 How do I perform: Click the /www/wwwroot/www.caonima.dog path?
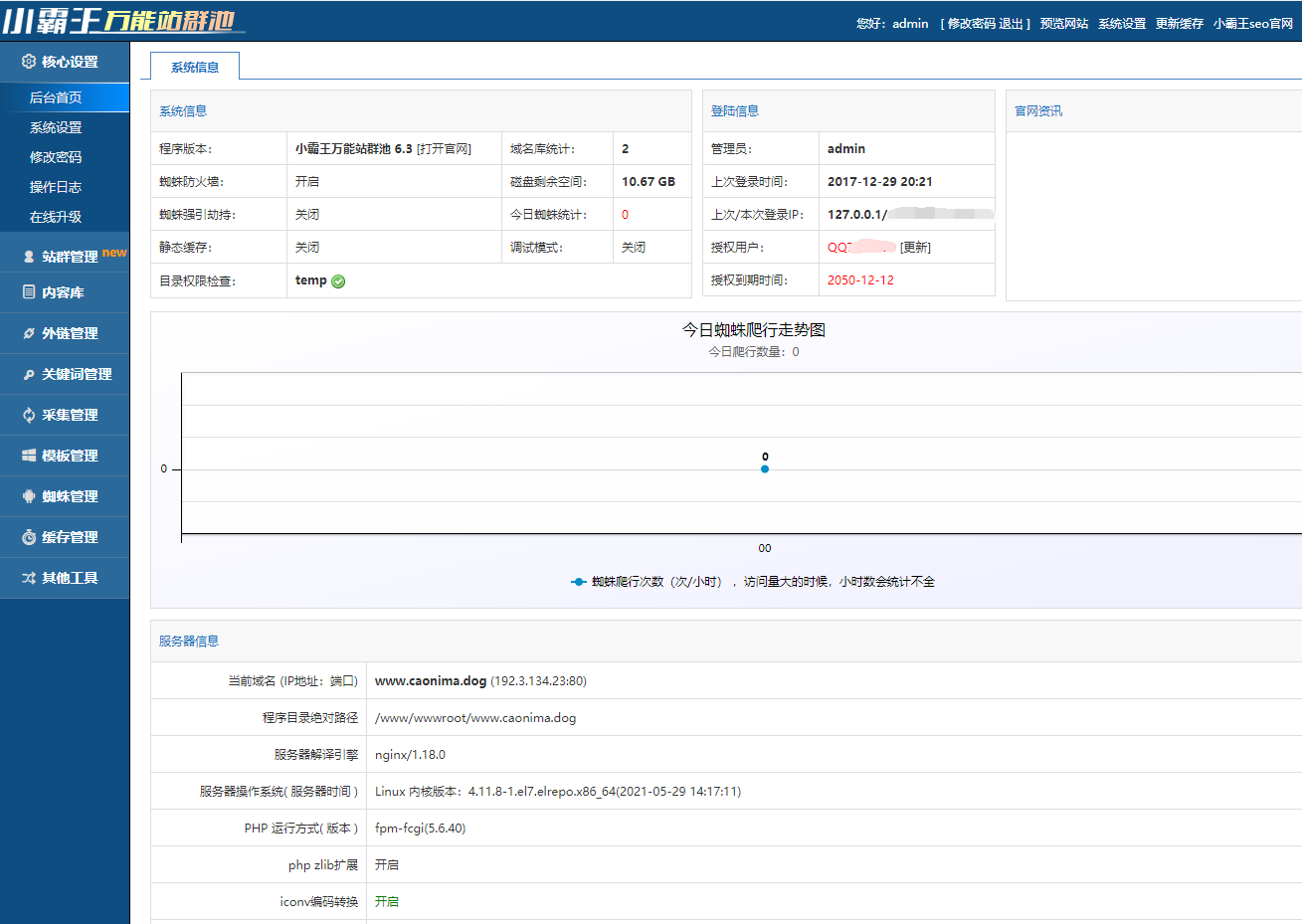[x=475, y=718]
